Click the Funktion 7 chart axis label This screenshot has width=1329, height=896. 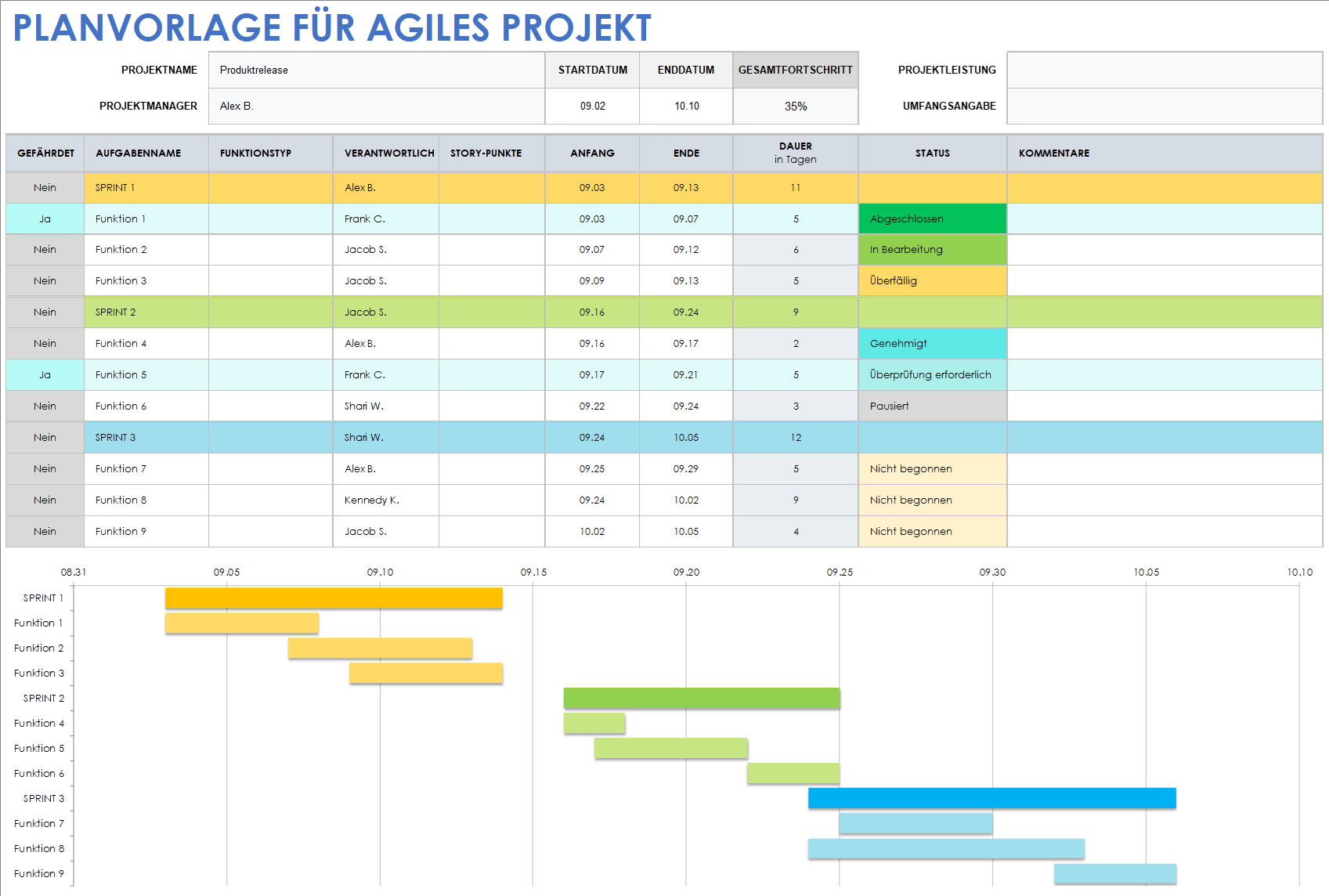click(39, 823)
